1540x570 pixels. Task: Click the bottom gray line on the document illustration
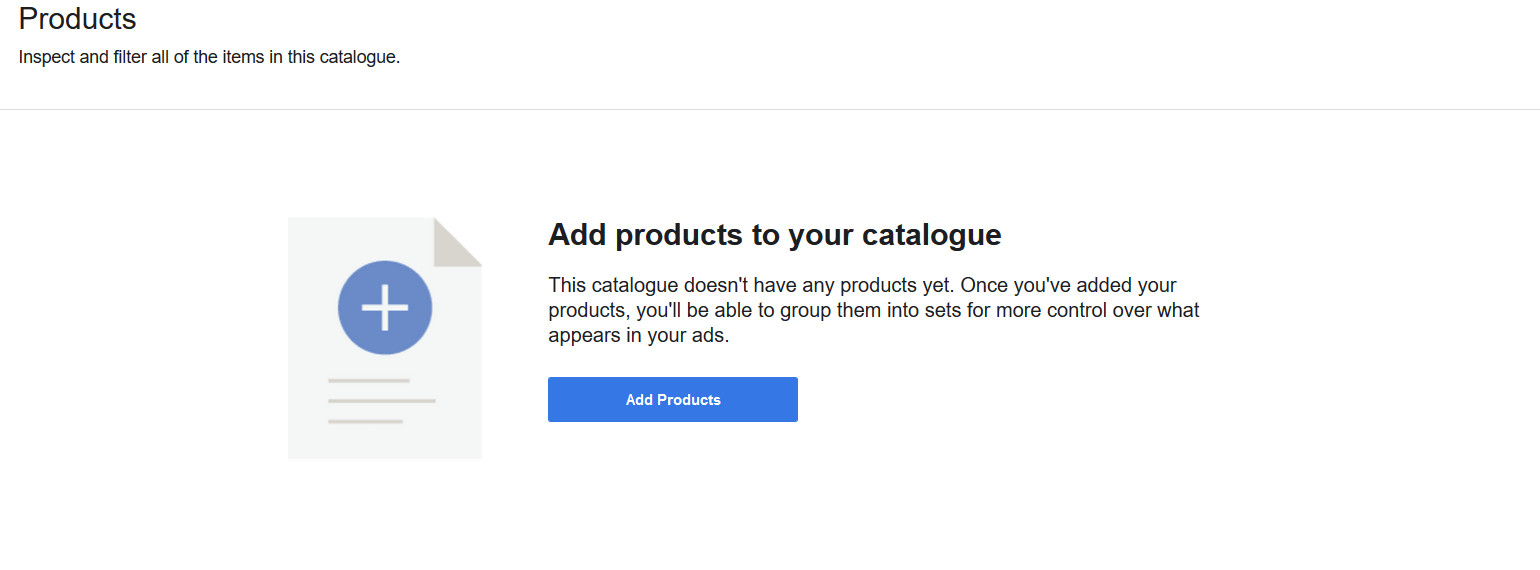(x=365, y=421)
